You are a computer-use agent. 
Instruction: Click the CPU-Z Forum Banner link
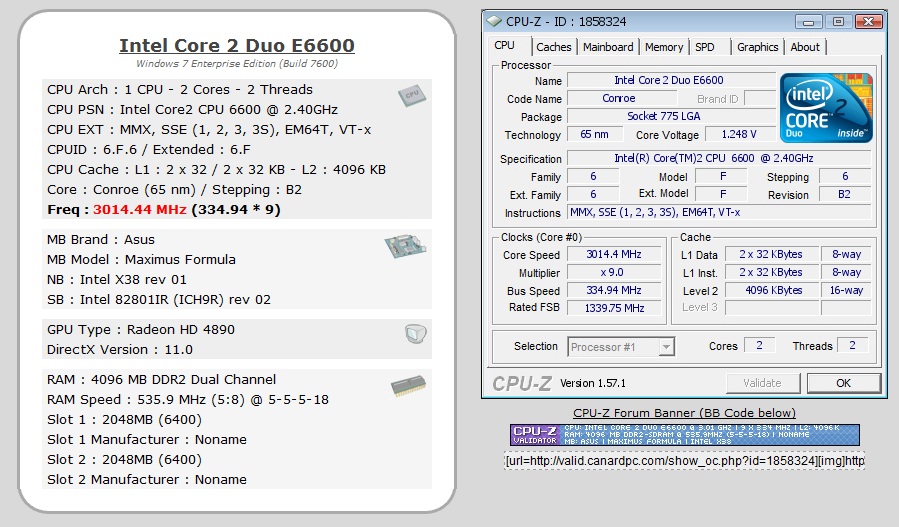pyautogui.click(x=684, y=413)
